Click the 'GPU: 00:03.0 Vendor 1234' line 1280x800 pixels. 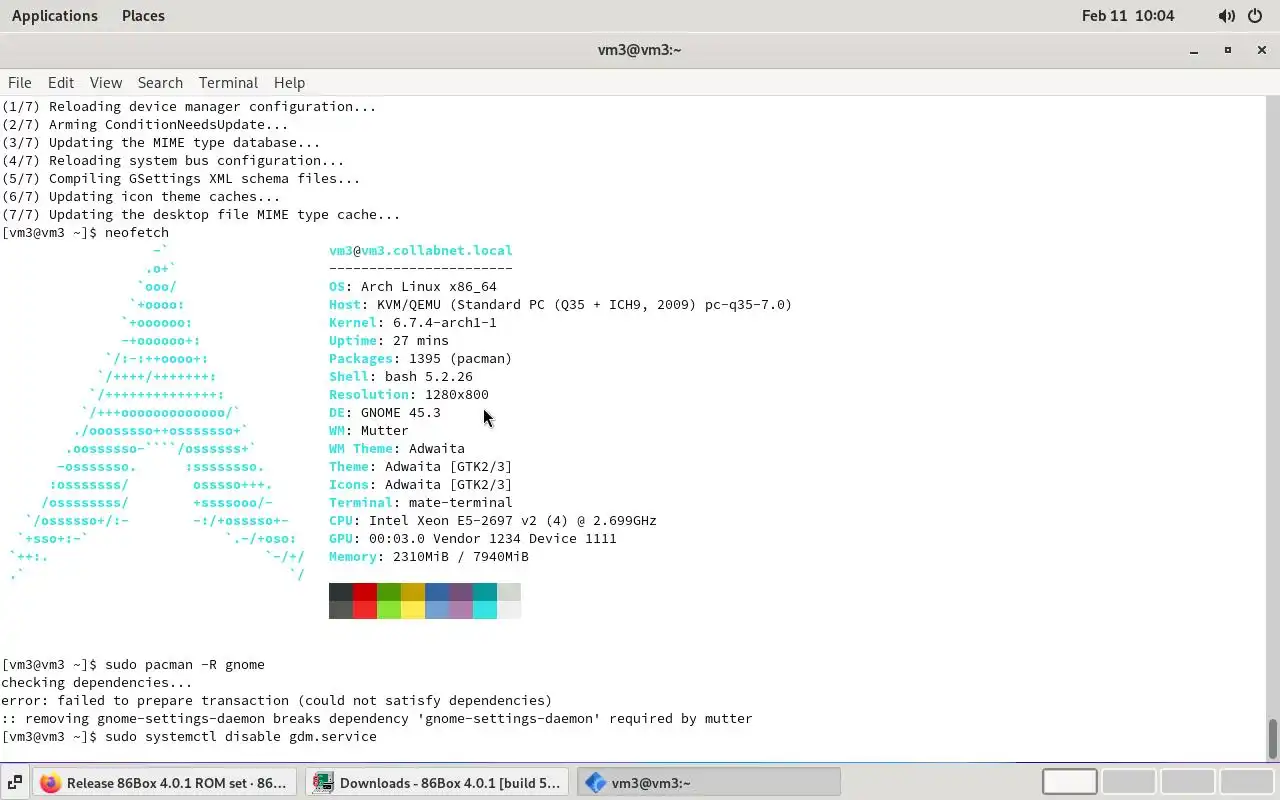[x=473, y=539]
